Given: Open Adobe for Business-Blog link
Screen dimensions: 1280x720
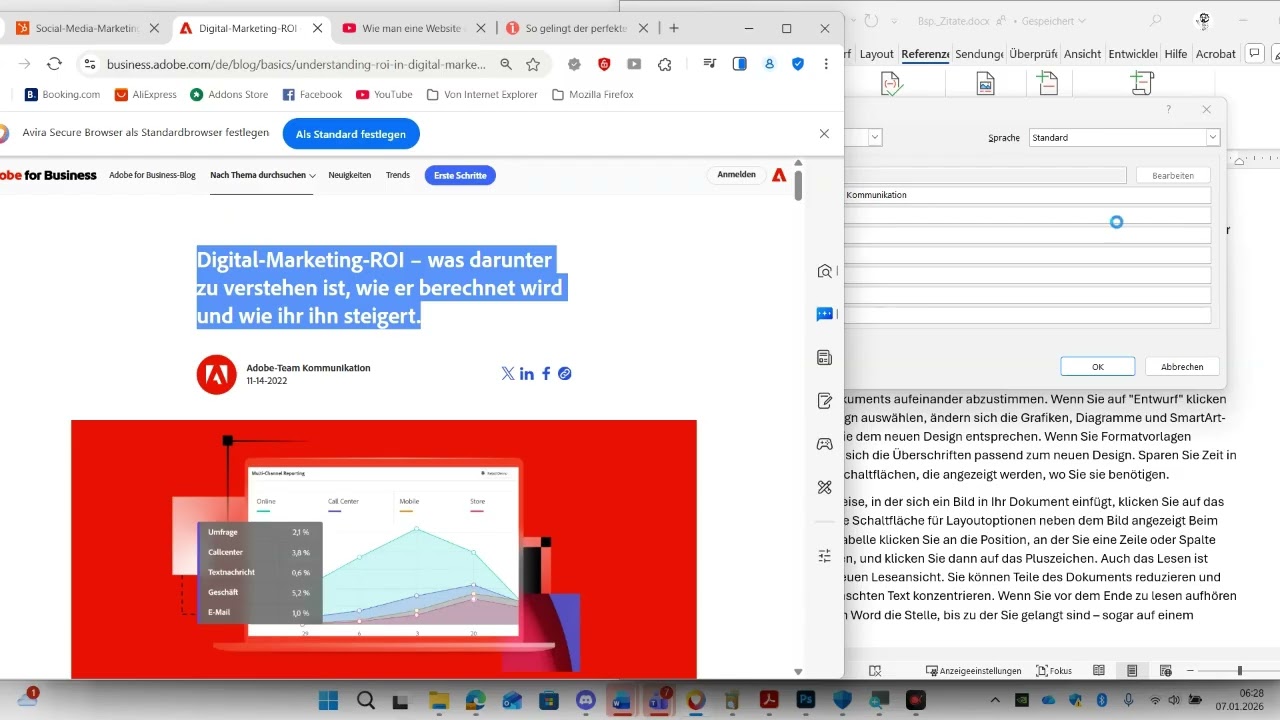Looking at the screenshot, I should (x=152, y=175).
